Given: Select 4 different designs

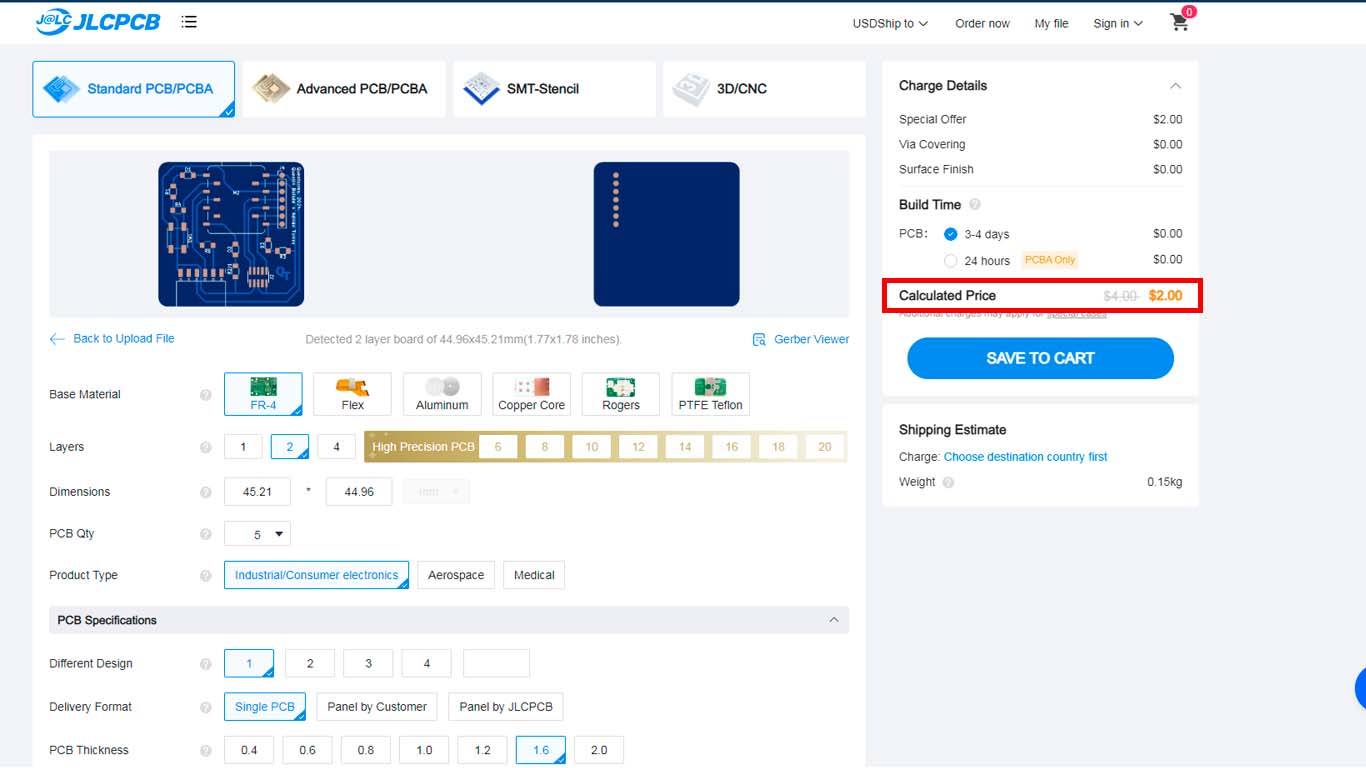Looking at the screenshot, I should point(427,663).
